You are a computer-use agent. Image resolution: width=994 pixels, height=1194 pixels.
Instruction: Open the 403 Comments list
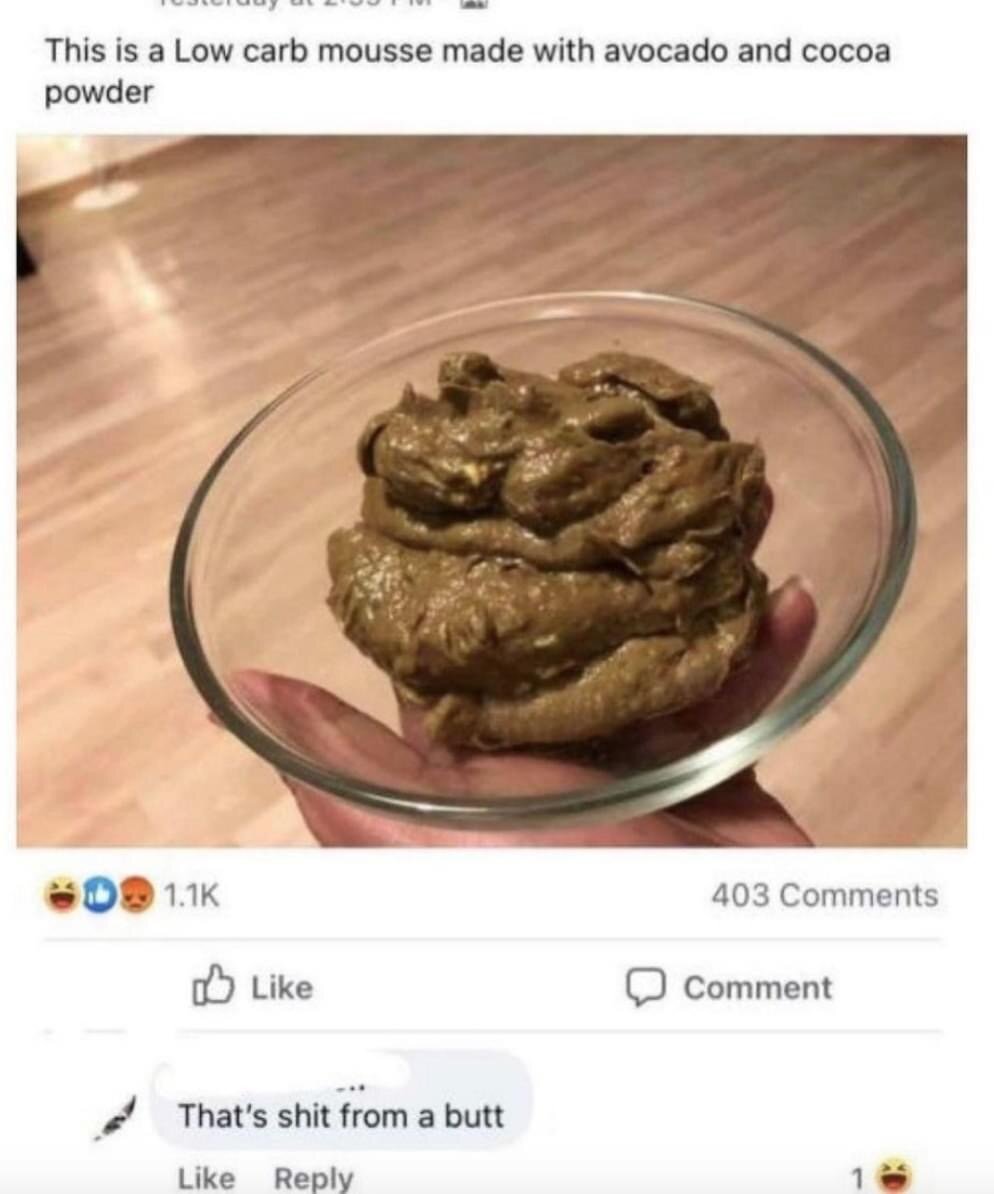click(x=825, y=895)
